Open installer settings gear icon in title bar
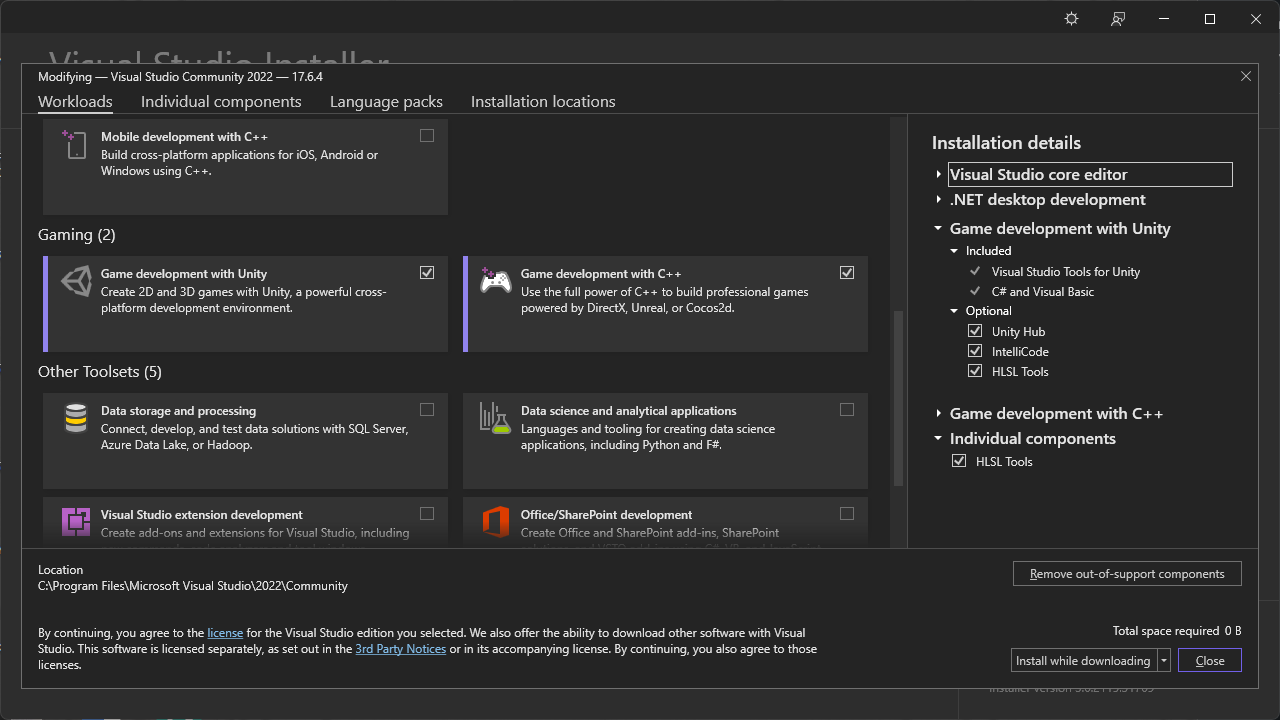 point(1071,19)
